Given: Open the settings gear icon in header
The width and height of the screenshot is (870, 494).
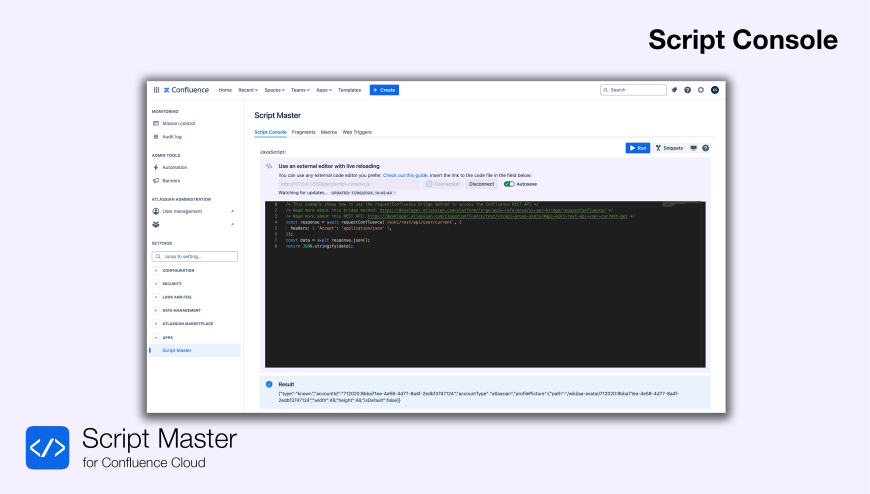Looking at the screenshot, I should (701, 90).
